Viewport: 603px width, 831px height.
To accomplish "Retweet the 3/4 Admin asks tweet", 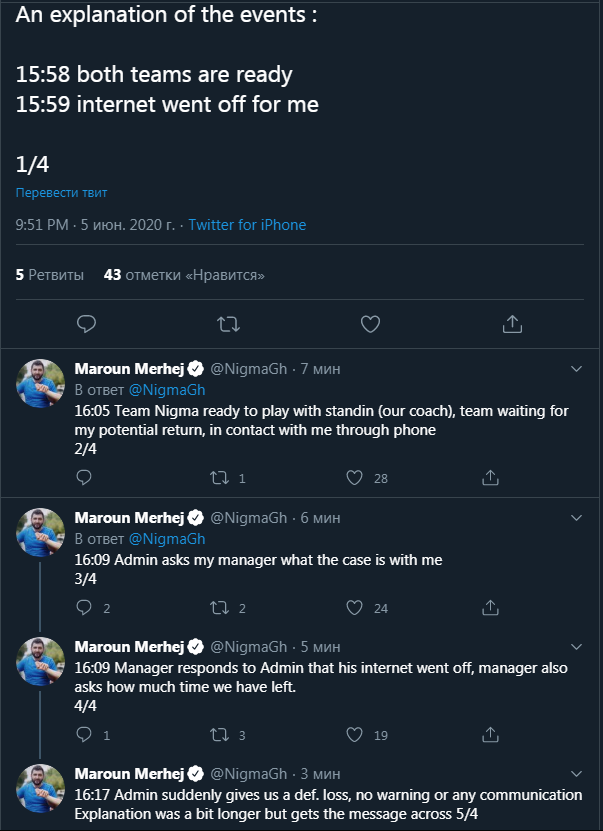I will click(x=220, y=607).
